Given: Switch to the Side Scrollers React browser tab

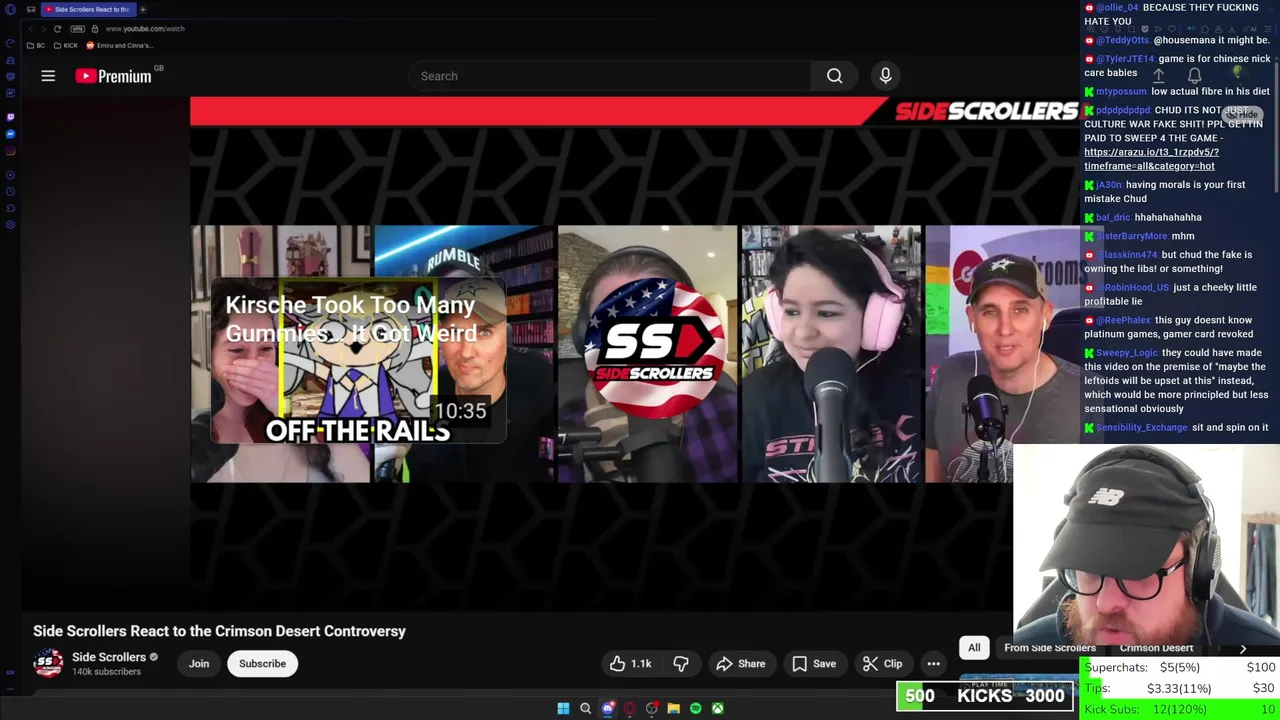Looking at the screenshot, I should coord(88,9).
